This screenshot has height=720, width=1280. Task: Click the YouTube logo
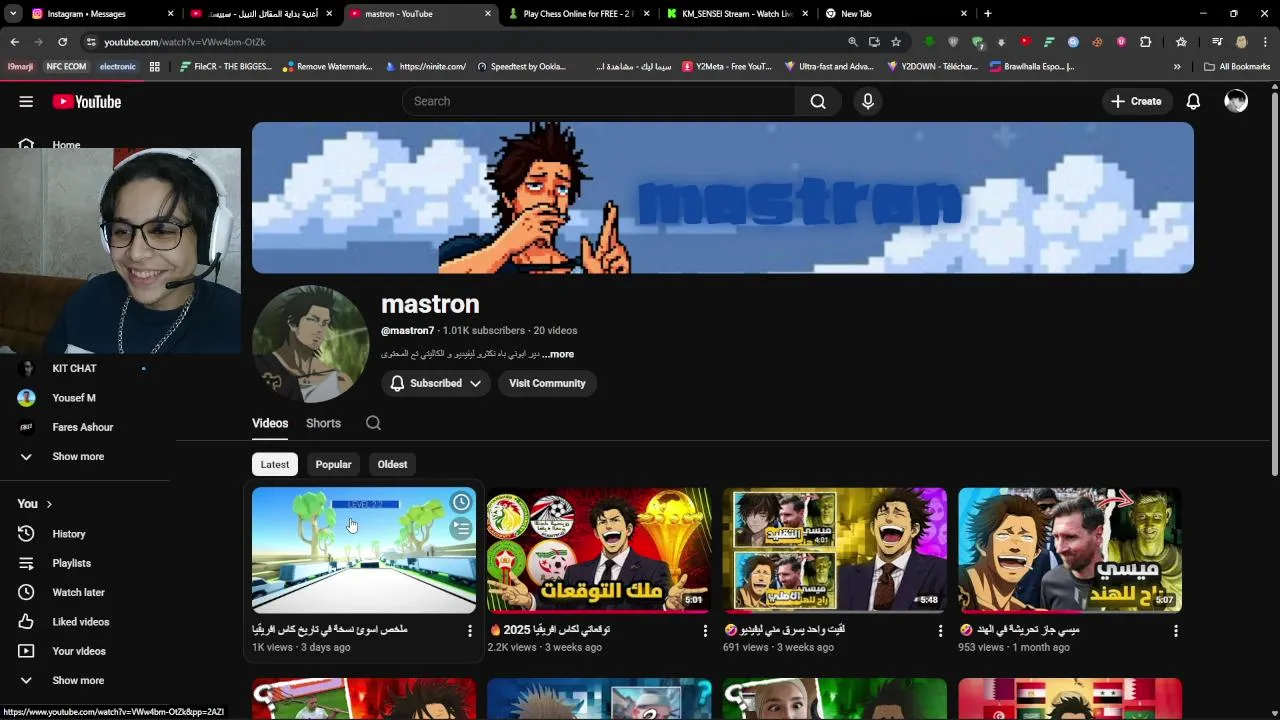pyautogui.click(x=87, y=101)
